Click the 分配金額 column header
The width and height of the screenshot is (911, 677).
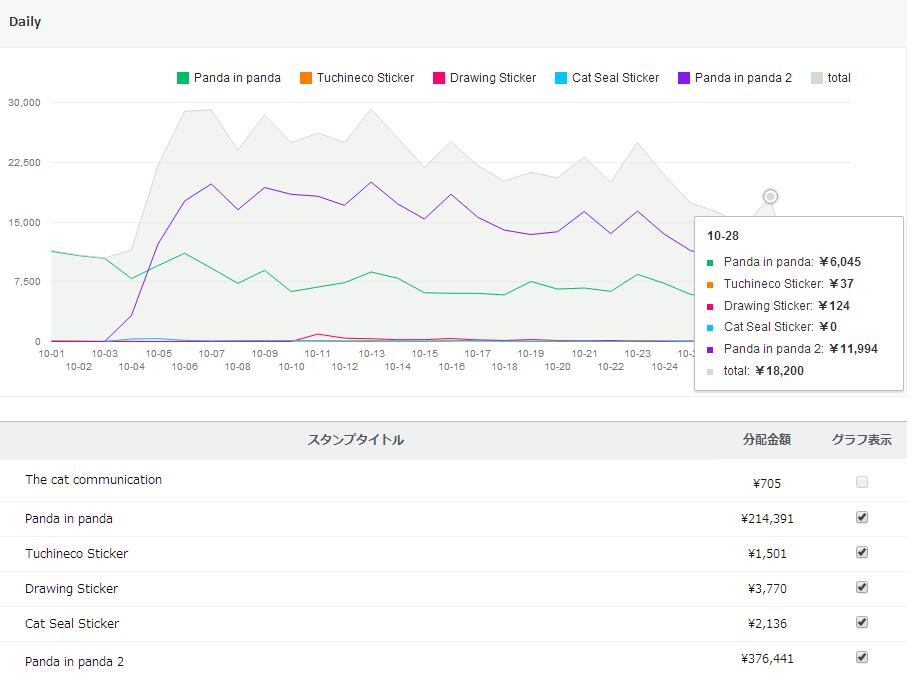click(x=766, y=440)
